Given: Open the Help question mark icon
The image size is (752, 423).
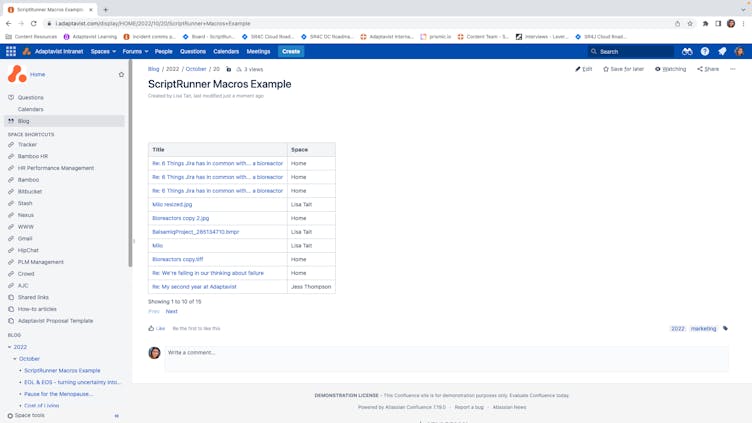Looking at the screenshot, I should click(x=705, y=51).
